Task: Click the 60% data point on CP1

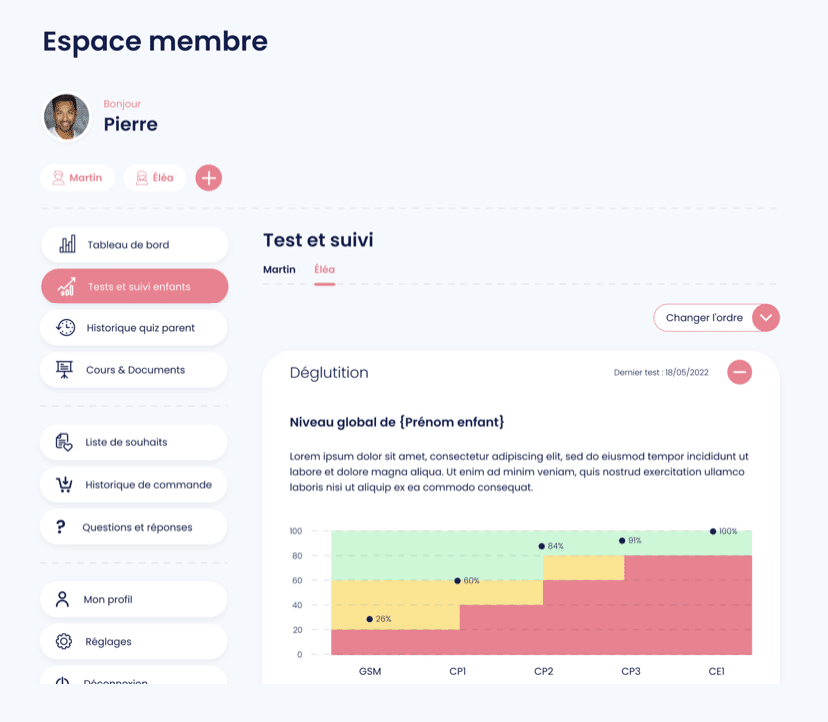Action: 457,580
